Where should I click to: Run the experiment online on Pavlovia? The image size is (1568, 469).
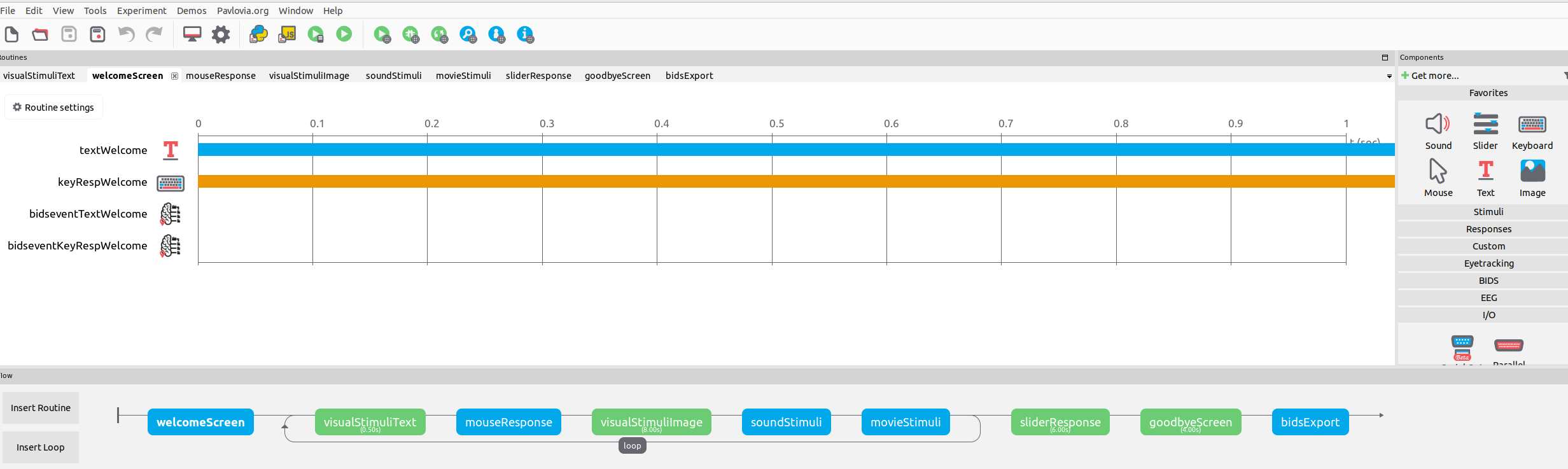coord(382,34)
